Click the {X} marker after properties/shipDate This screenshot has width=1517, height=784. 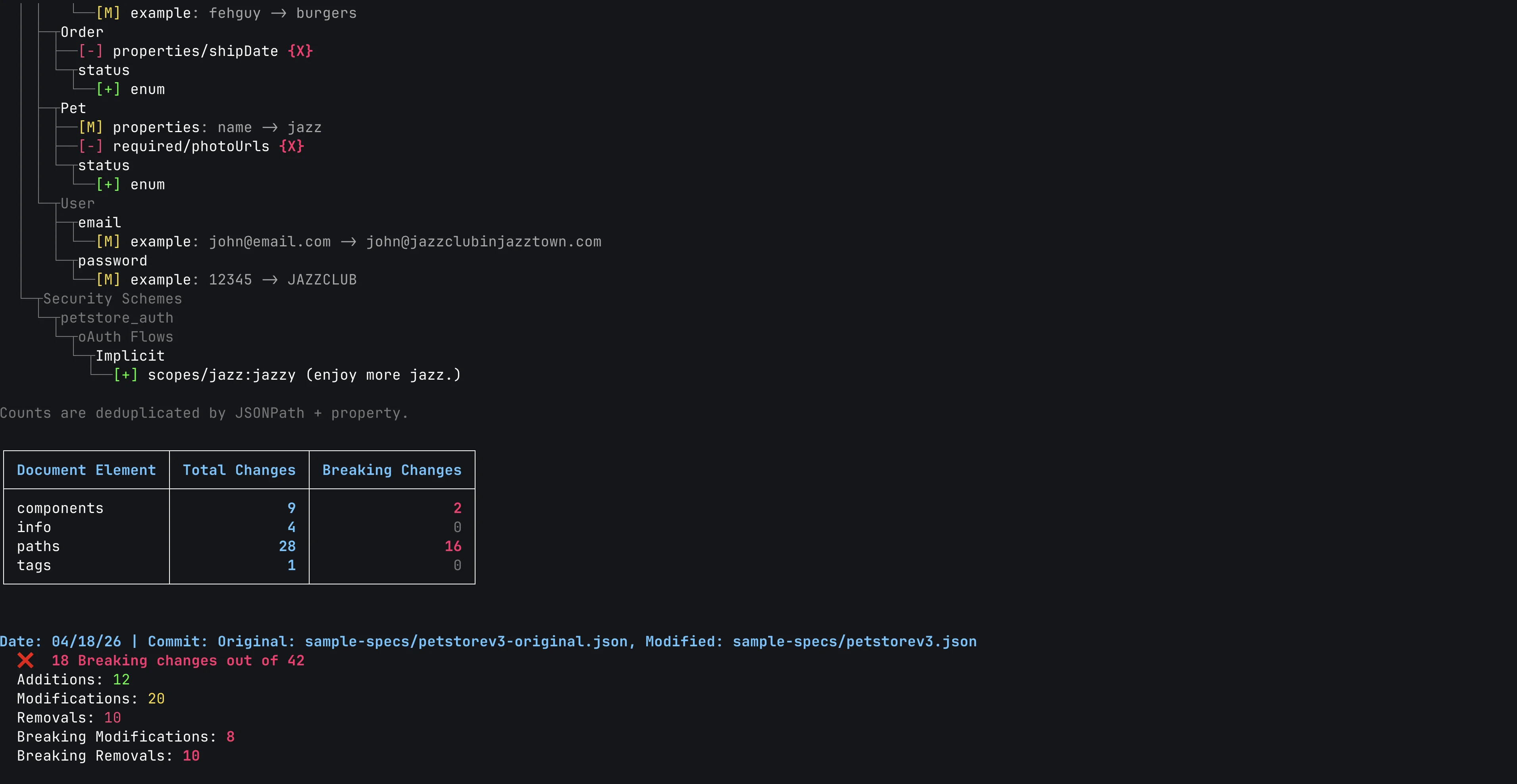(300, 51)
